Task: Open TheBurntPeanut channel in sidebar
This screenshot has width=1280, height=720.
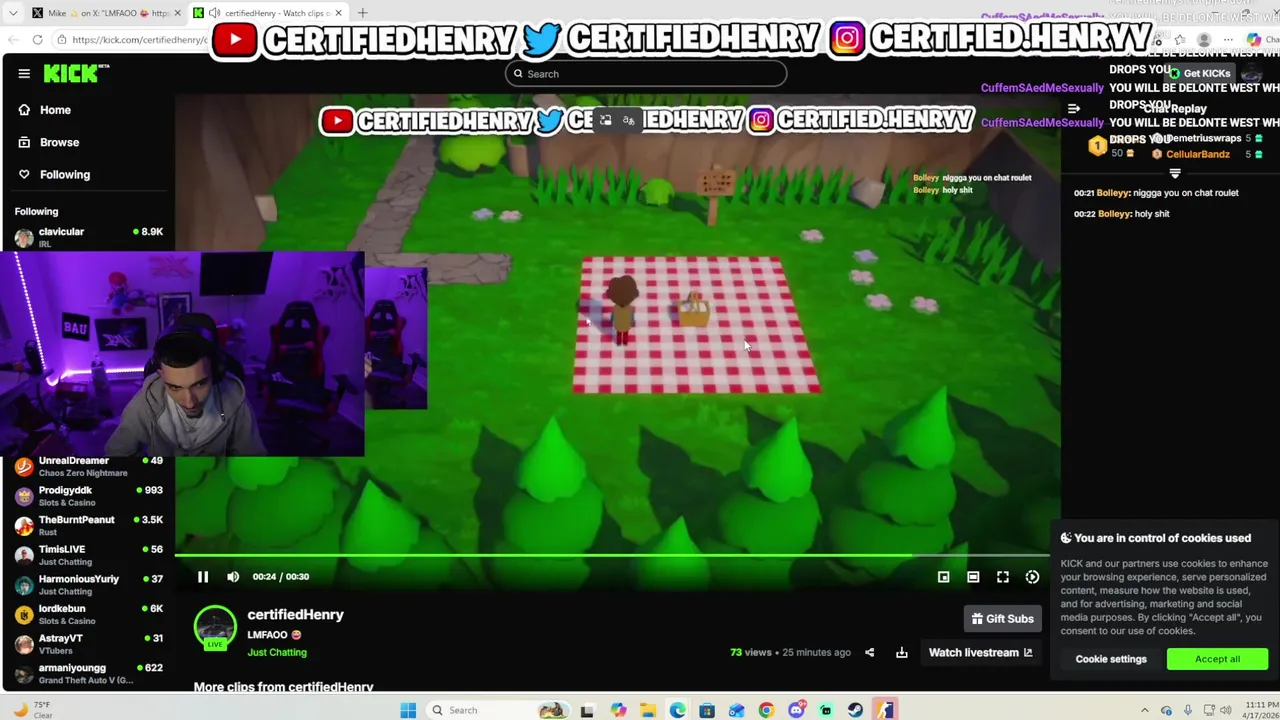Action: tap(88, 525)
